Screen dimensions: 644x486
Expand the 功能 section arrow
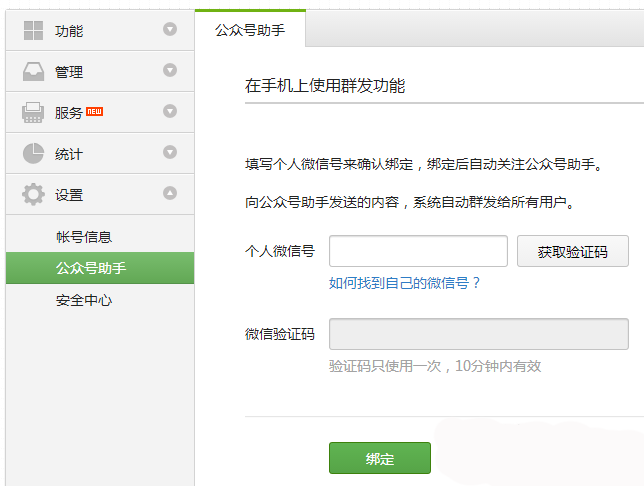(170, 30)
